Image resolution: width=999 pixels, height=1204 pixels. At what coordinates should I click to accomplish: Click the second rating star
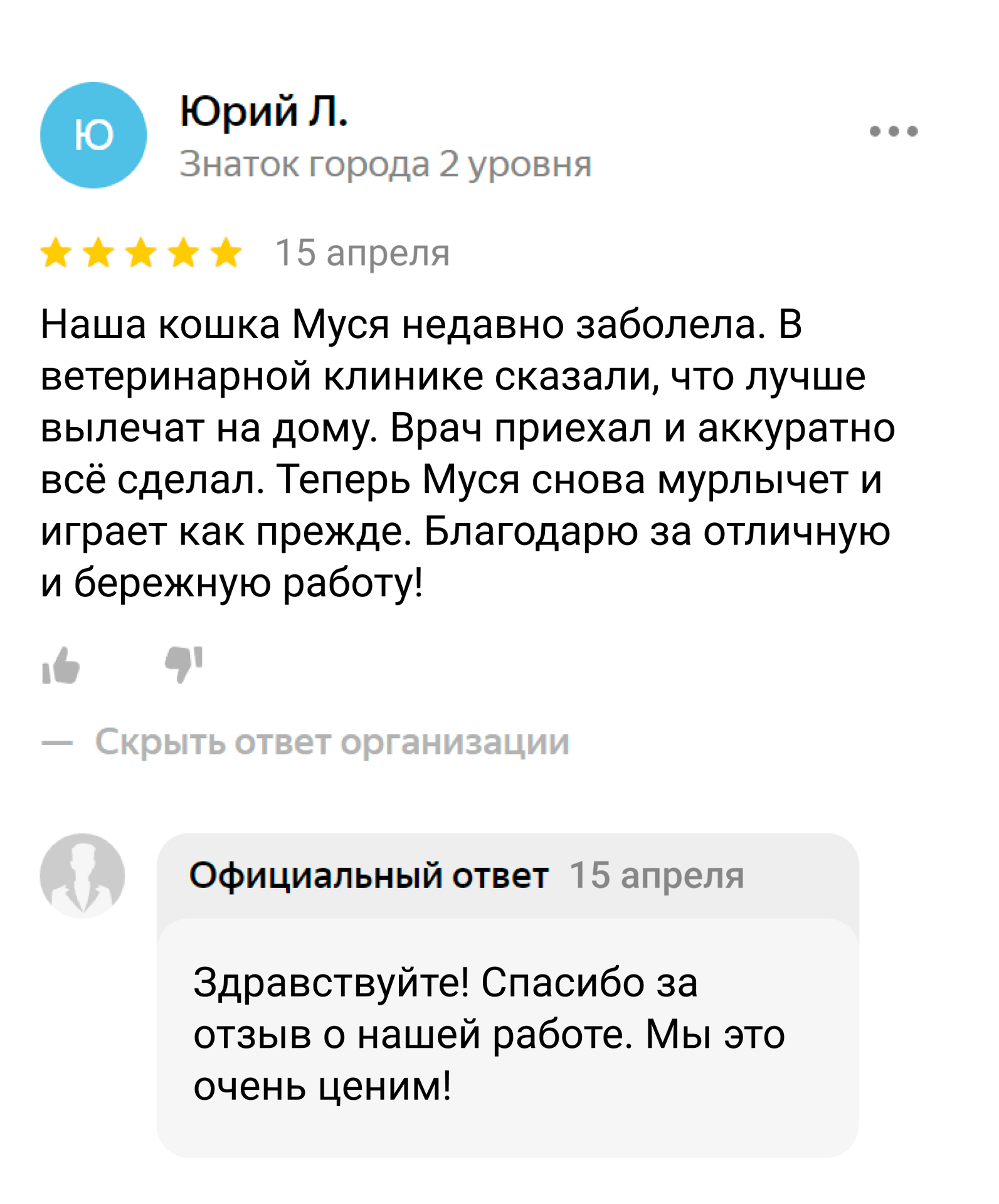98,253
